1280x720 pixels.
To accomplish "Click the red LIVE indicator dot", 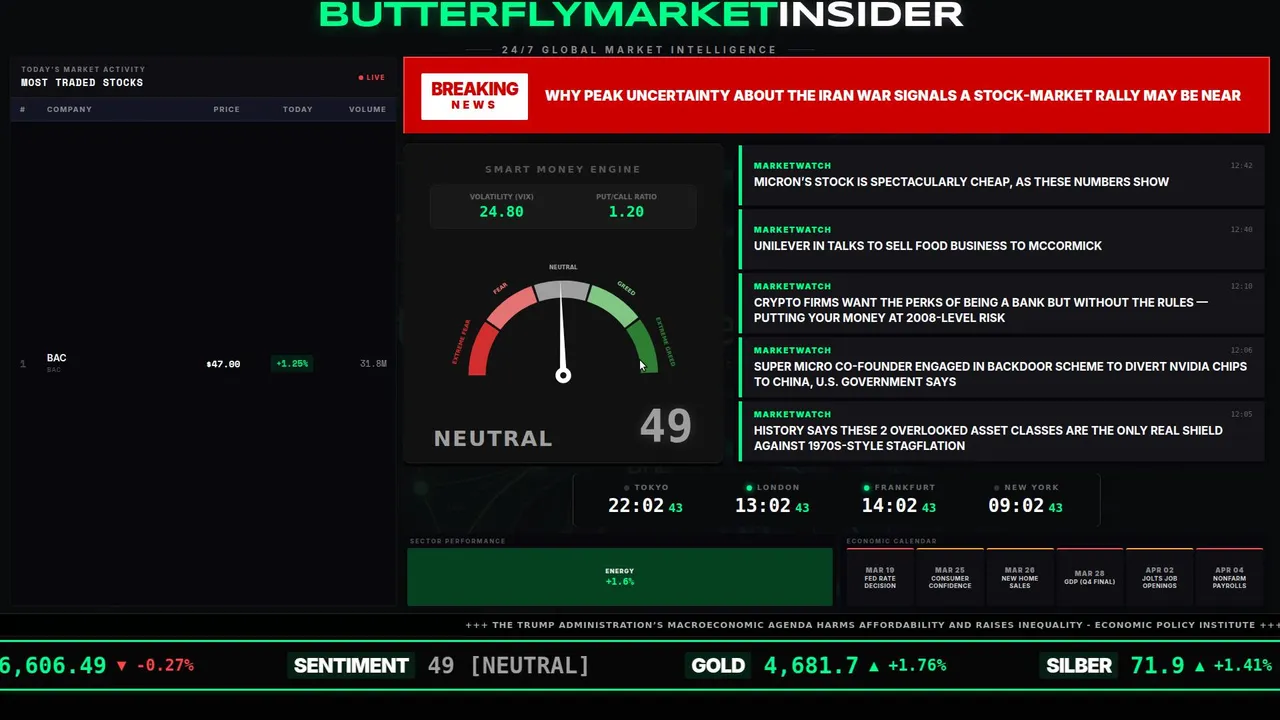I will pos(361,78).
